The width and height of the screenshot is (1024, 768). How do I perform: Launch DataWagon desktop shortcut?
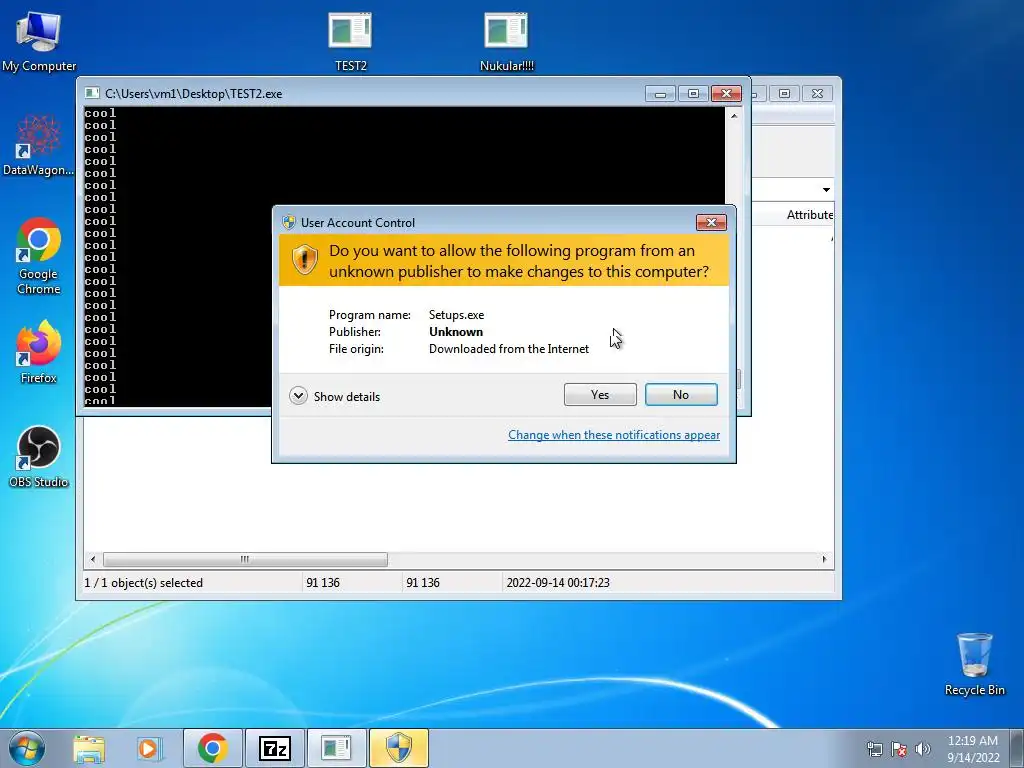pyautogui.click(x=38, y=145)
